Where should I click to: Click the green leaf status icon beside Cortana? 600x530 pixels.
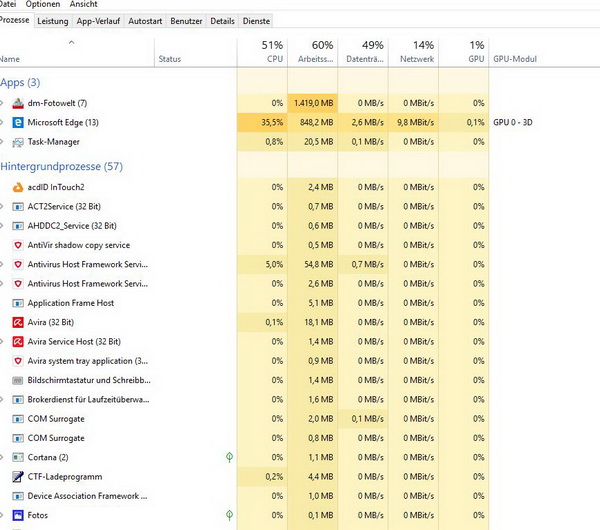229,457
